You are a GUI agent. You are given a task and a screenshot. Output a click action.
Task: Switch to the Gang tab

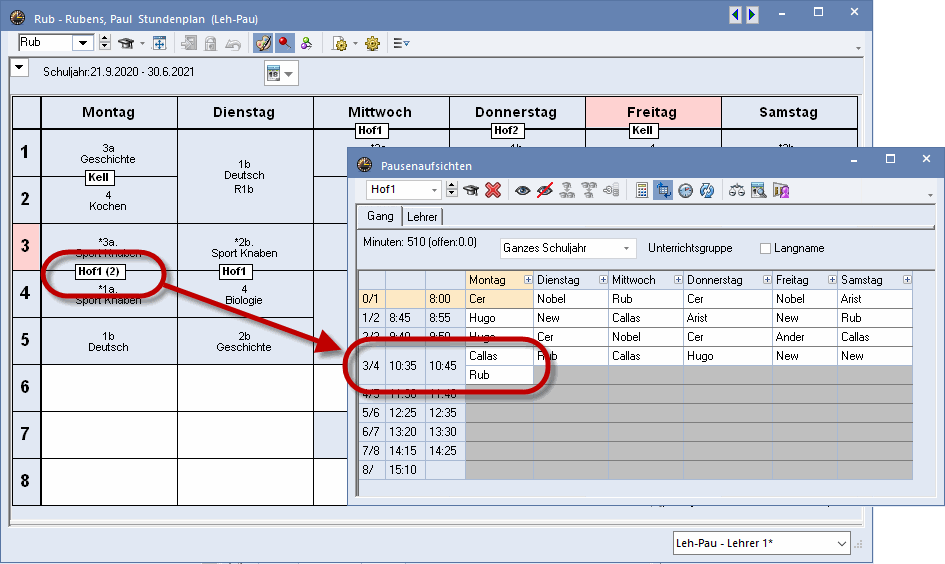tap(380, 216)
